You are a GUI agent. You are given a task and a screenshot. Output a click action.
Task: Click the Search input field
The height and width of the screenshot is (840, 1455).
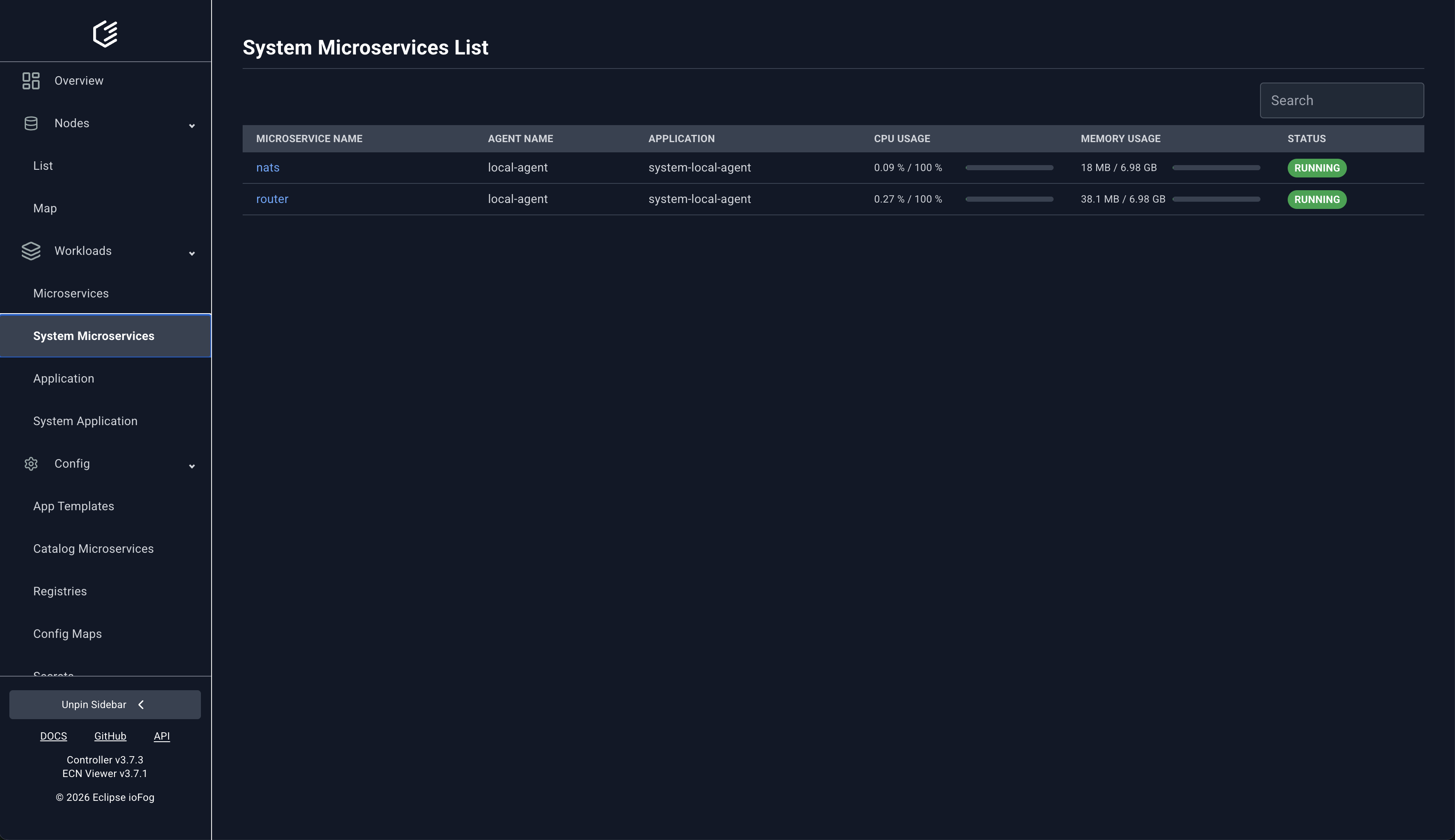[1341, 100]
